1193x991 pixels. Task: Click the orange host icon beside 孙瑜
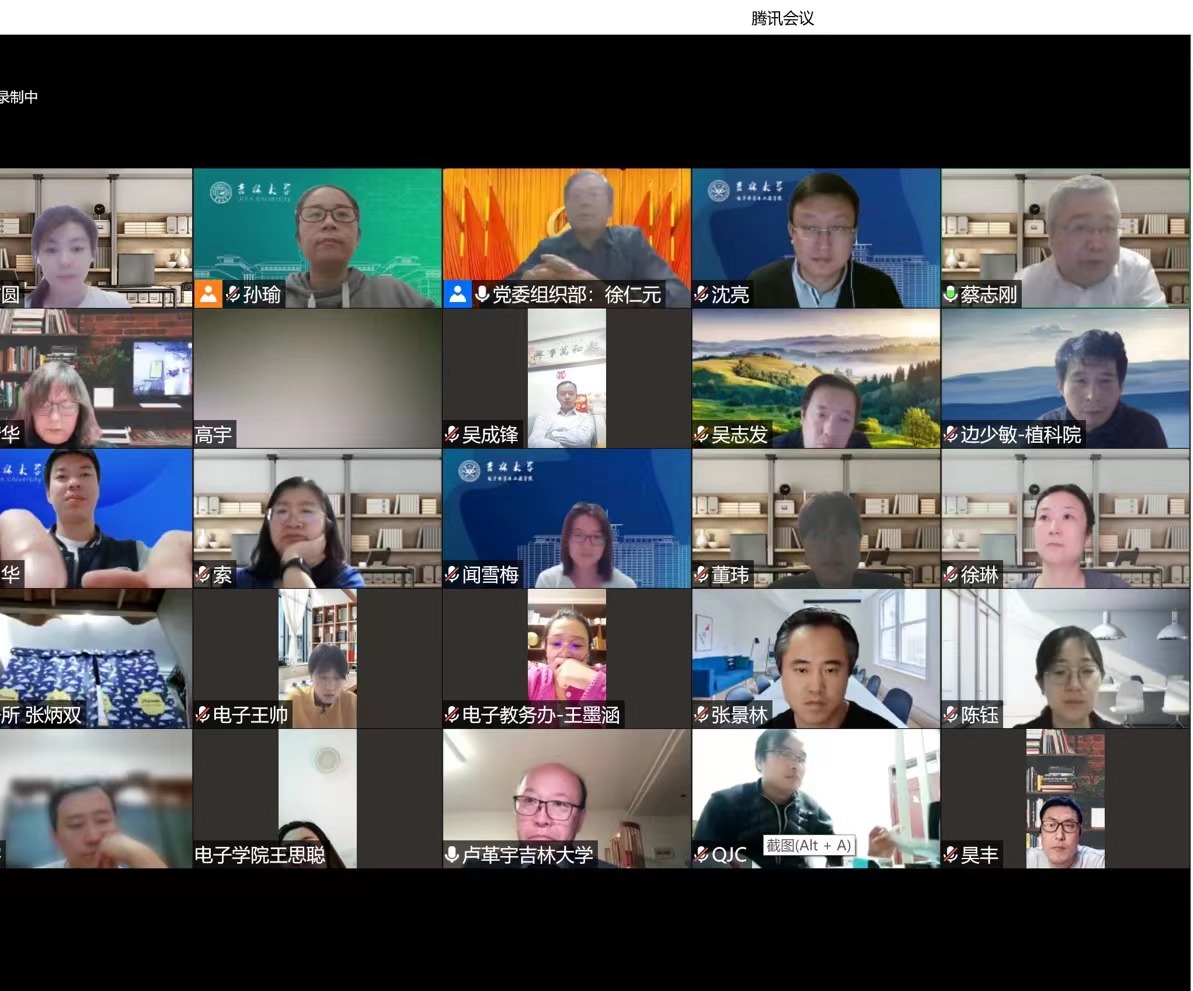pyautogui.click(x=207, y=294)
